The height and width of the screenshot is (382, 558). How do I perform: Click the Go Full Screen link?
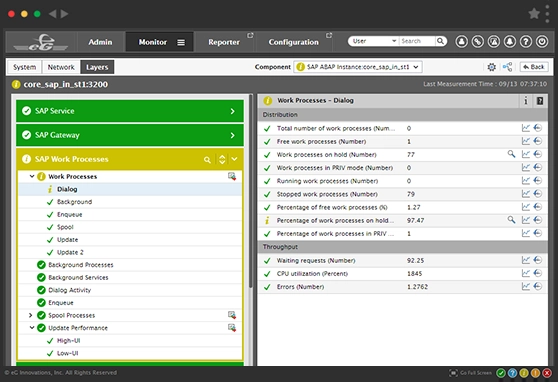471,373
